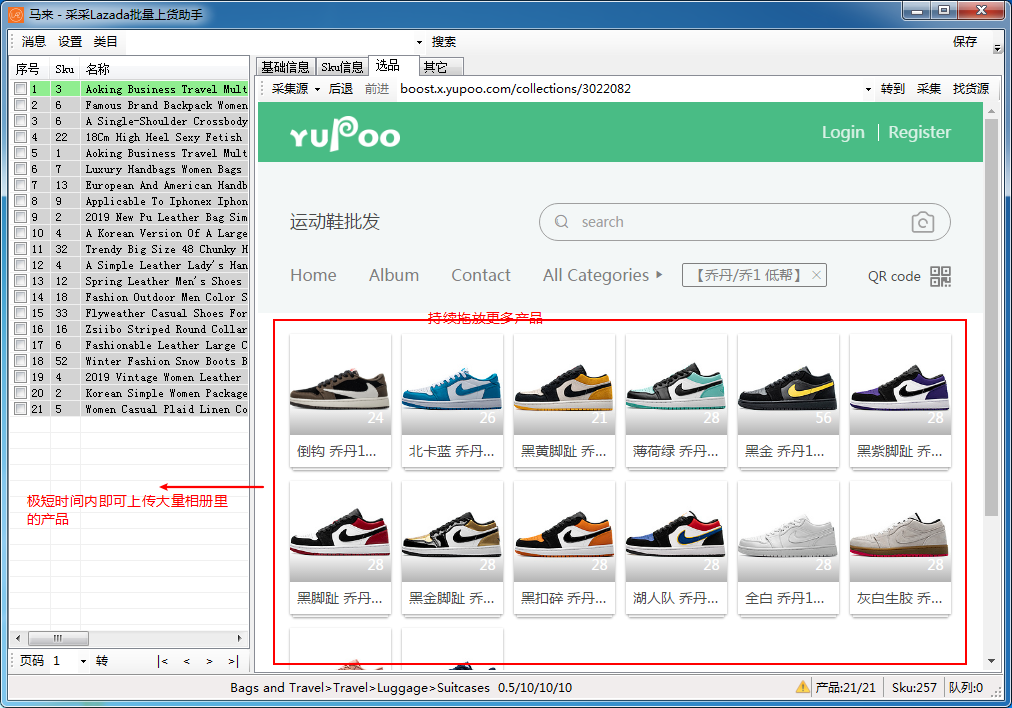Click the Login link
This screenshot has height=708, width=1012.
pyautogui.click(x=843, y=132)
